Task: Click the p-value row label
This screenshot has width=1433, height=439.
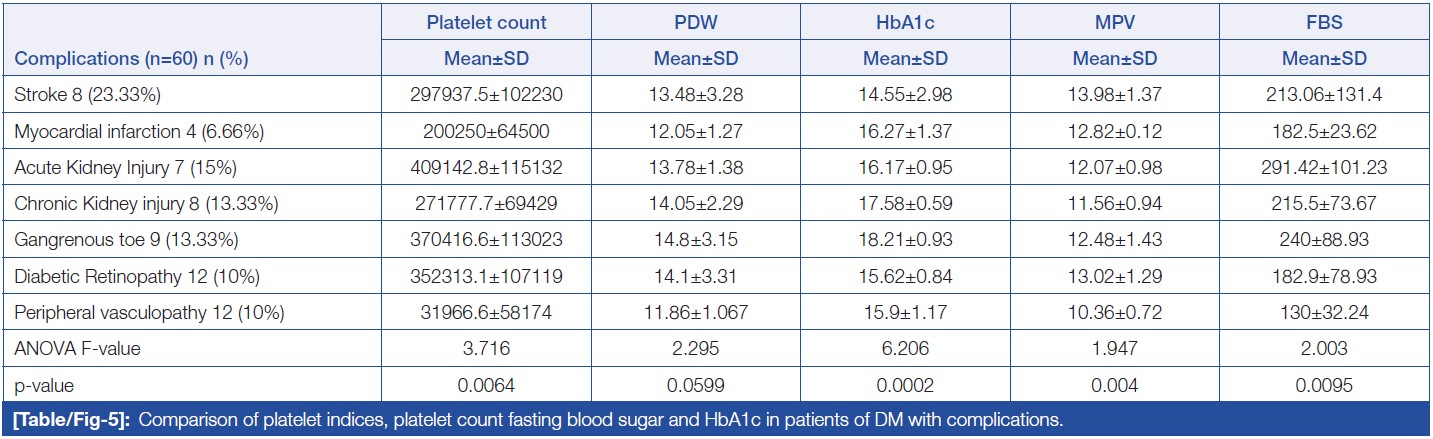Action: point(44,385)
